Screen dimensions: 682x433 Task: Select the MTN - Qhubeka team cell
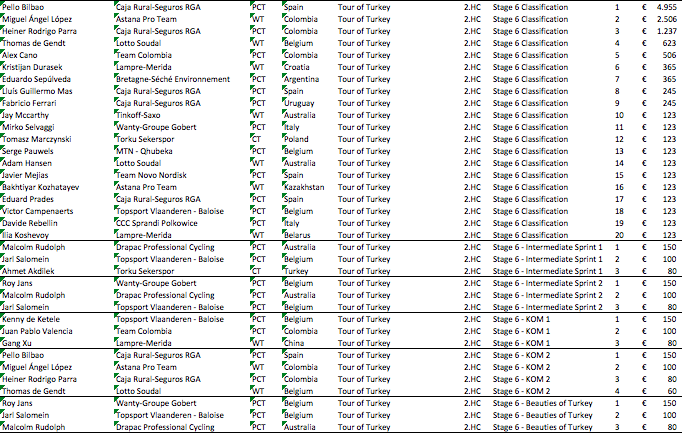click(x=144, y=151)
